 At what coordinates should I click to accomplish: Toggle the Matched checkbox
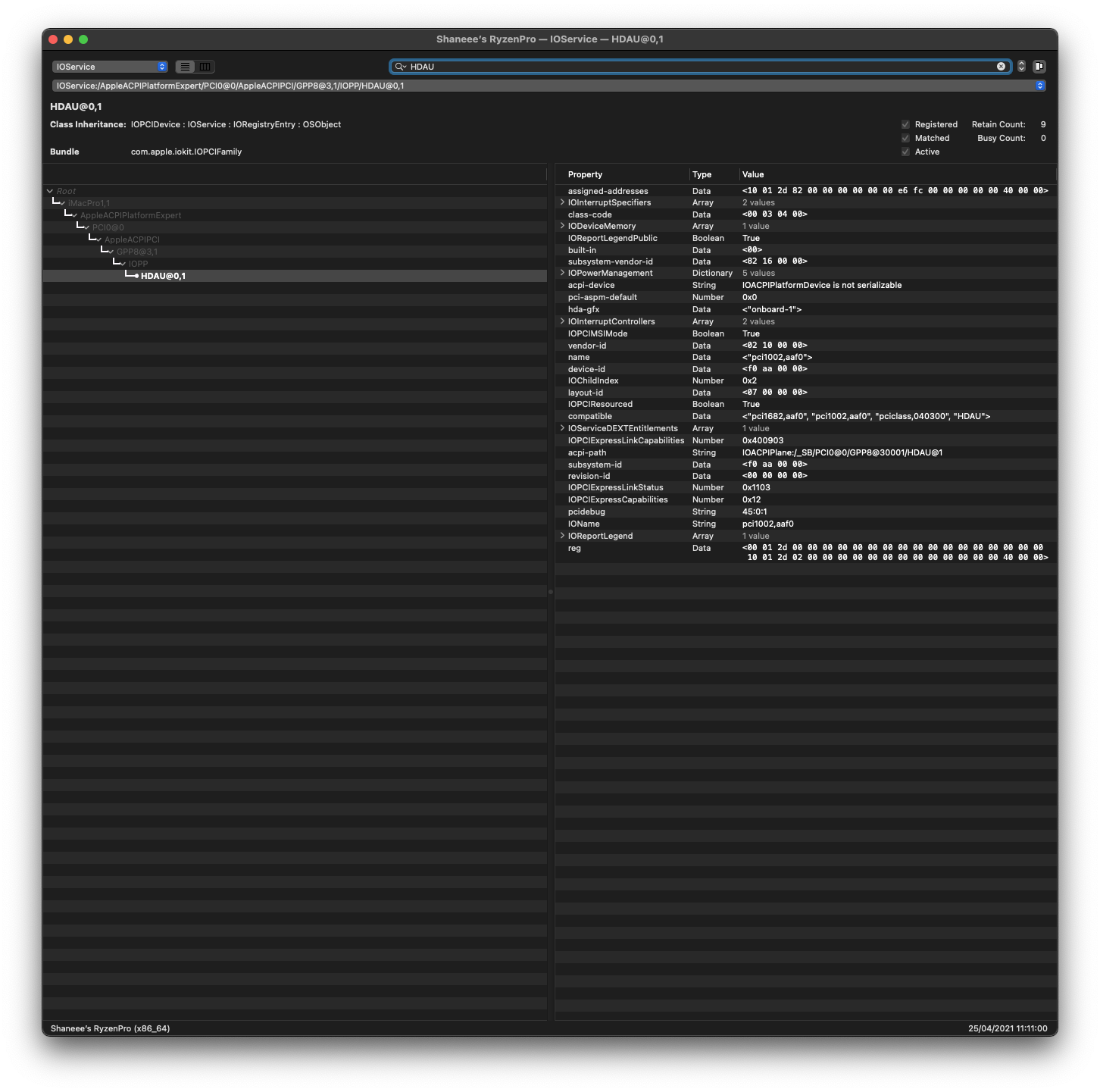(905, 138)
